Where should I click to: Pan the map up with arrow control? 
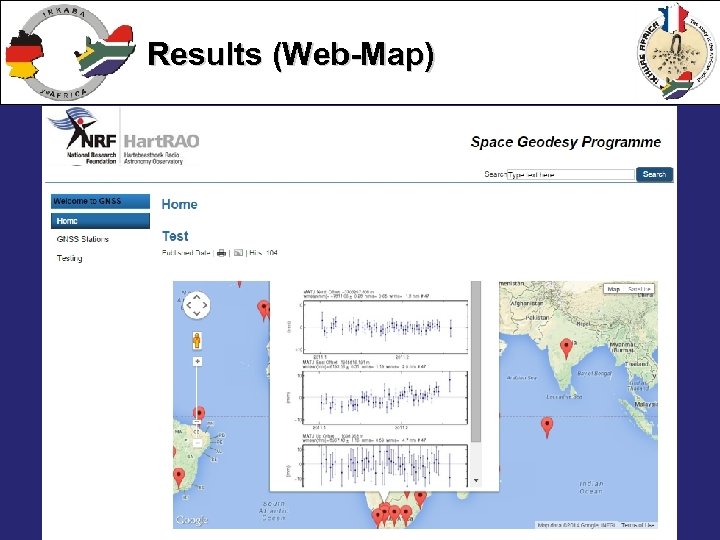pyautogui.click(x=197, y=297)
